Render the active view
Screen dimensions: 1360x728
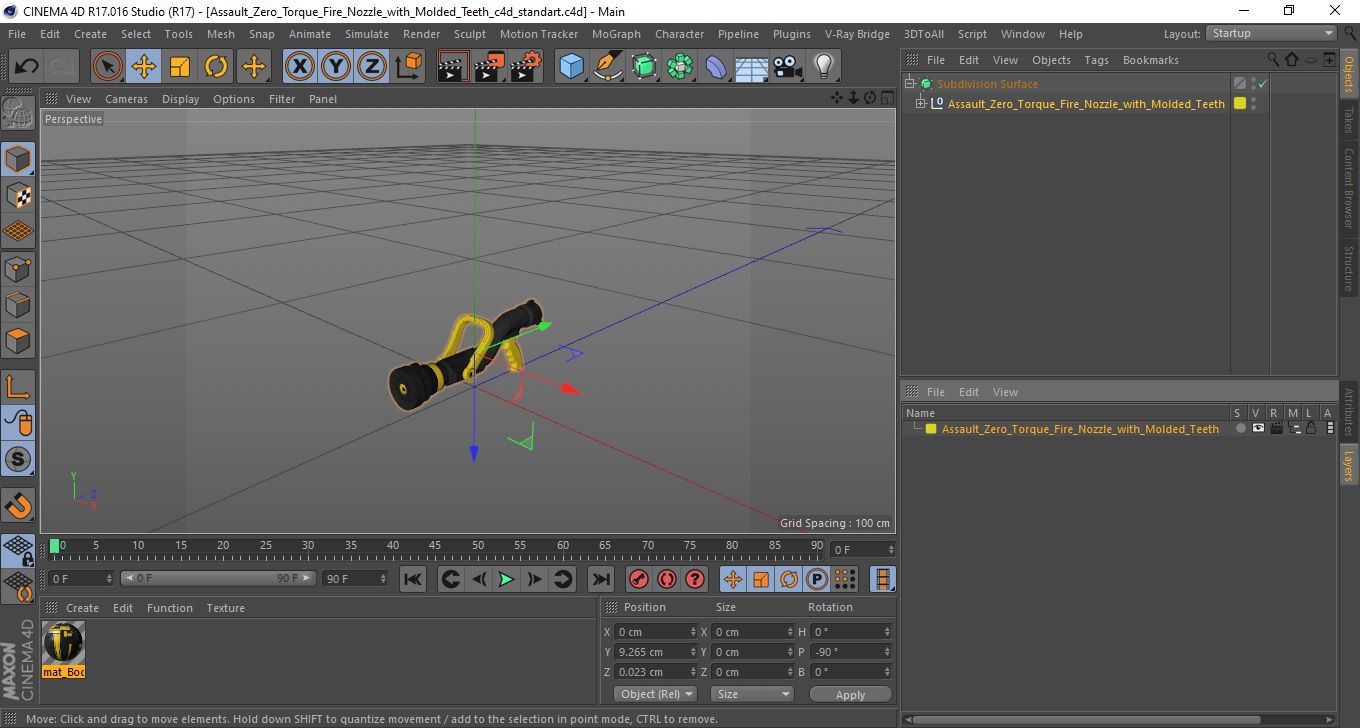(454, 67)
